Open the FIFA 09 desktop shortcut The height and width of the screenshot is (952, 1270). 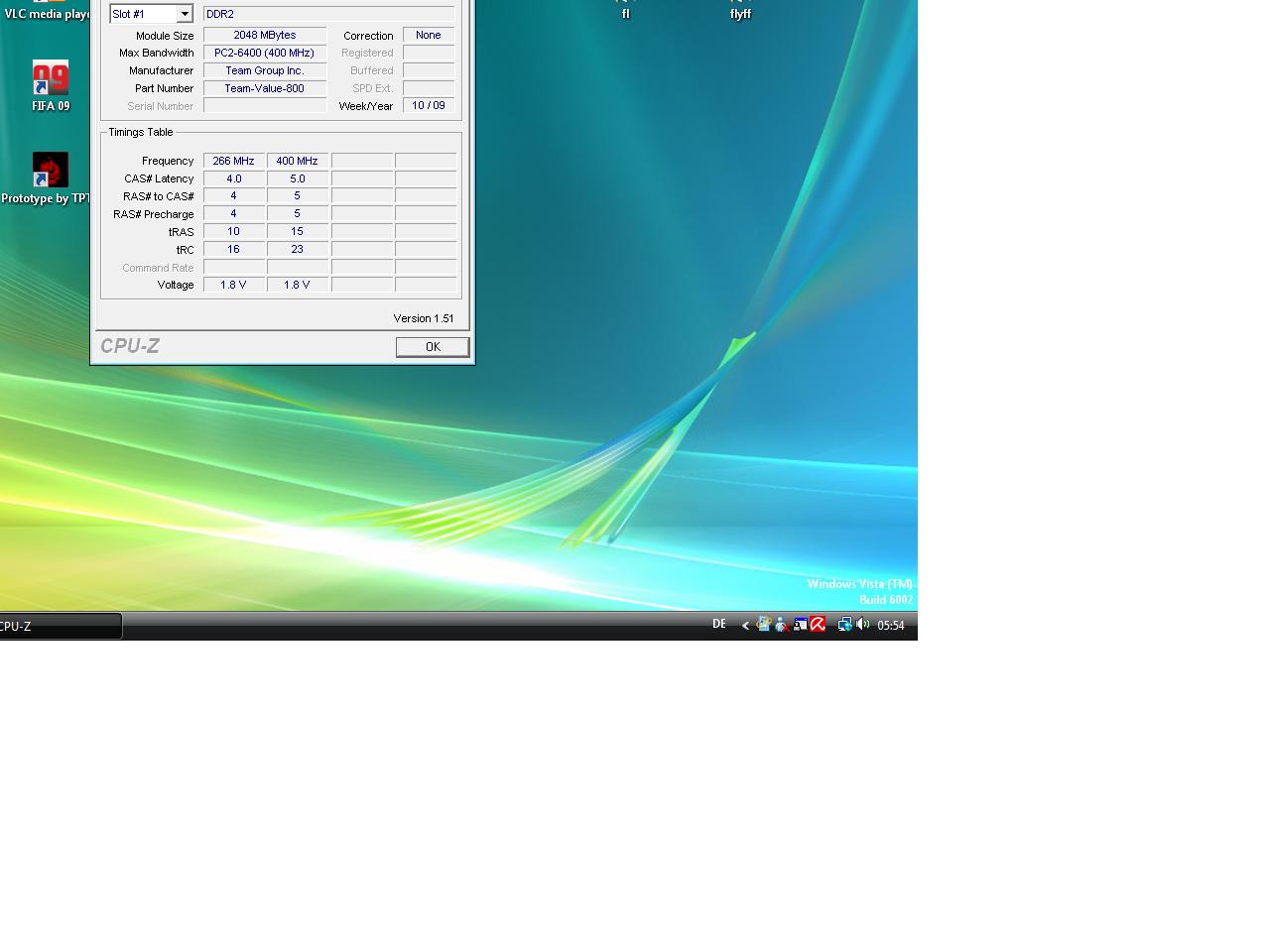point(51,85)
